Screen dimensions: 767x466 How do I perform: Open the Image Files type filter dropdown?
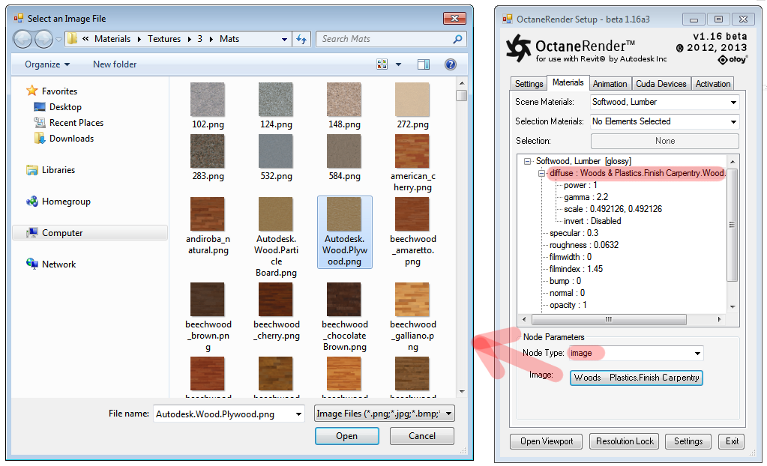tap(384, 414)
